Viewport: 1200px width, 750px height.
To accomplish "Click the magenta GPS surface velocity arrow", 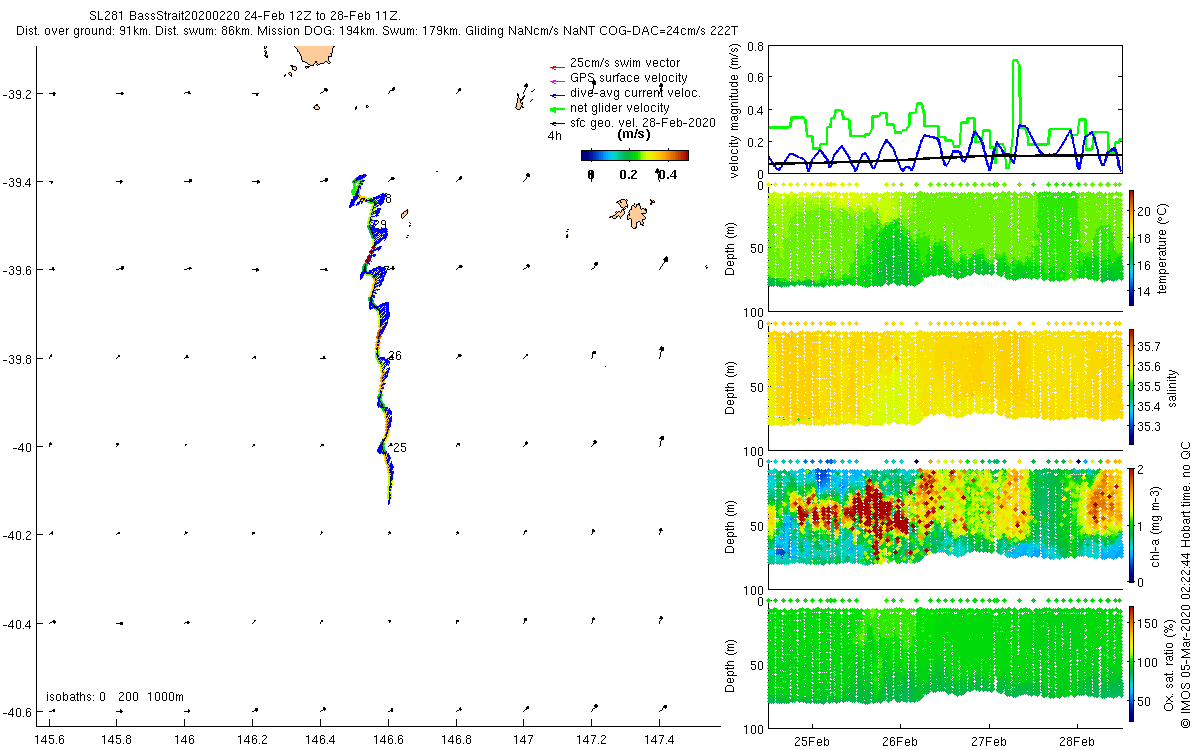I will [x=555, y=80].
